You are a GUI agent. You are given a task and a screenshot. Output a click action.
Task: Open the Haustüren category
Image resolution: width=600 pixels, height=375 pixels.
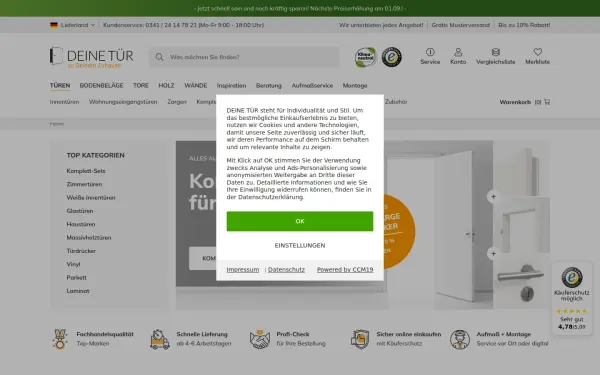(x=81, y=224)
